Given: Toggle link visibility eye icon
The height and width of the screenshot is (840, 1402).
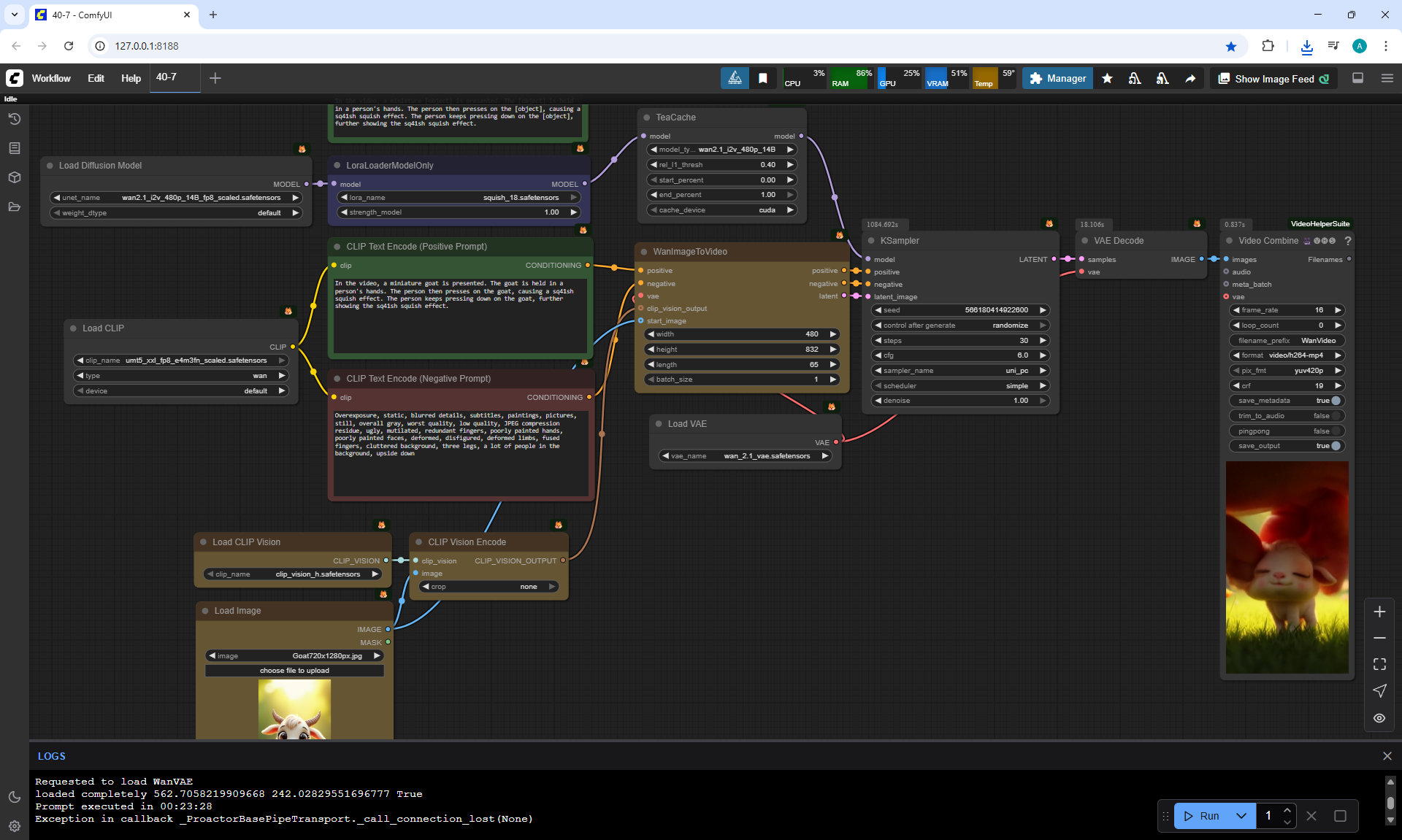Looking at the screenshot, I should pos(1379,718).
